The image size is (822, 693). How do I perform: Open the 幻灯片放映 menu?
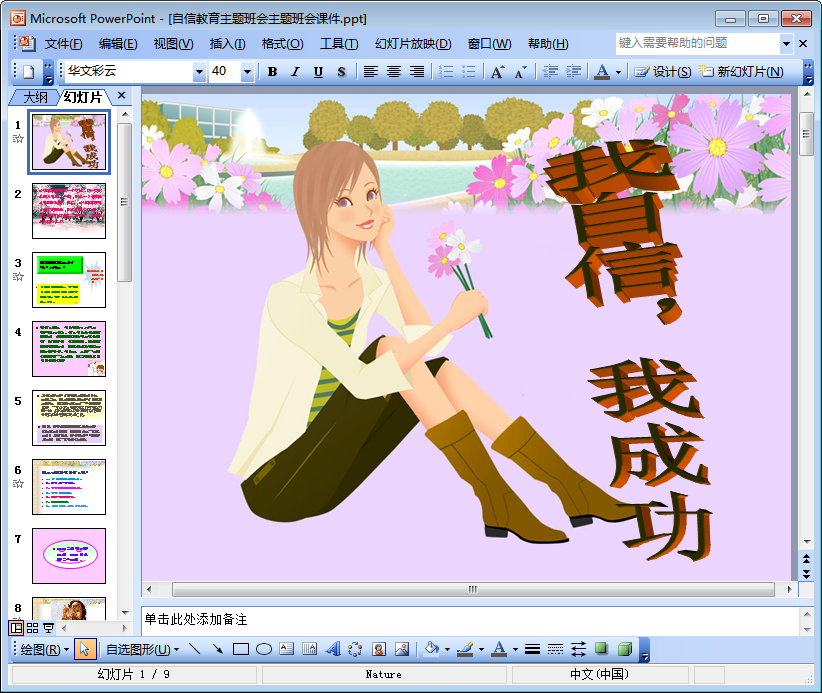pos(413,44)
